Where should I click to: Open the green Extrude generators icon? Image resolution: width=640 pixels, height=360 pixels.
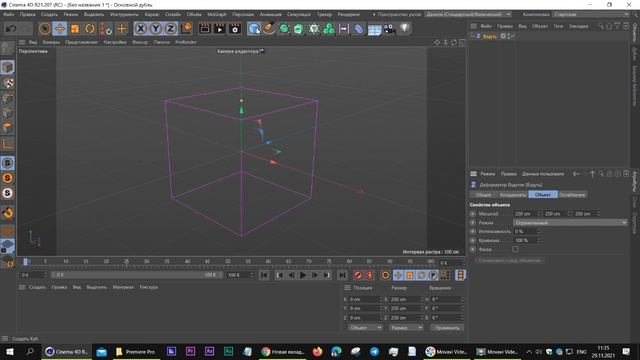(299, 29)
